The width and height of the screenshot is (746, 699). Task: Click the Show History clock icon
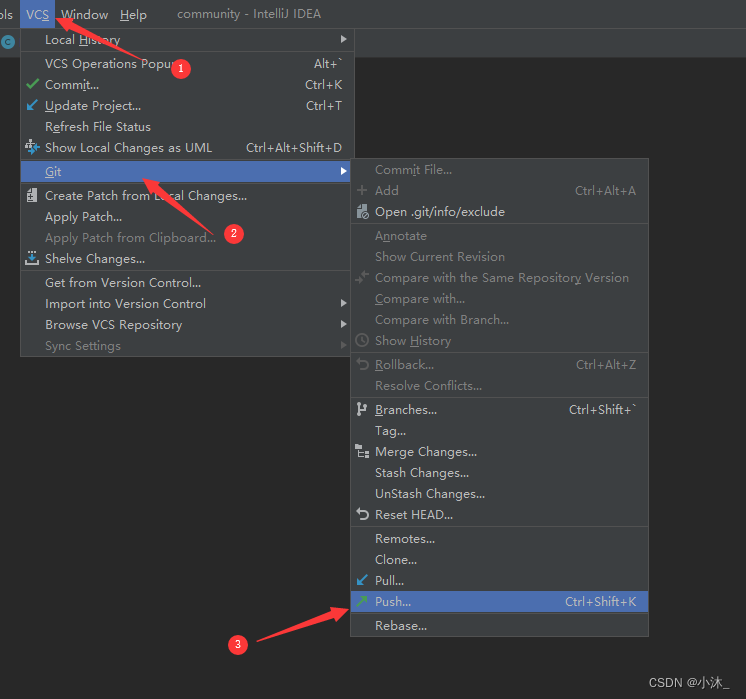point(362,340)
